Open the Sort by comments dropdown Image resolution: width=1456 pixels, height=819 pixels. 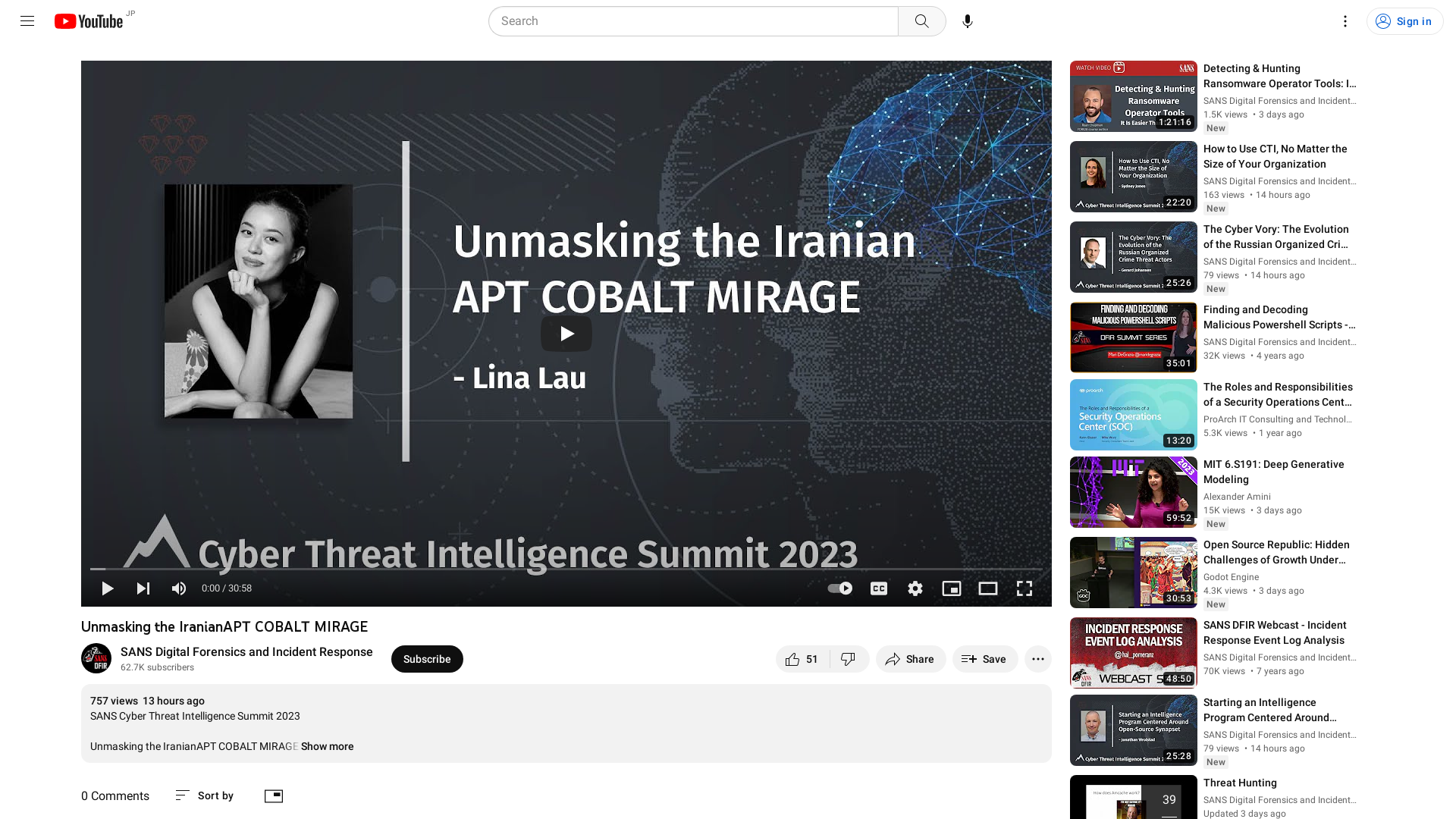[205, 795]
